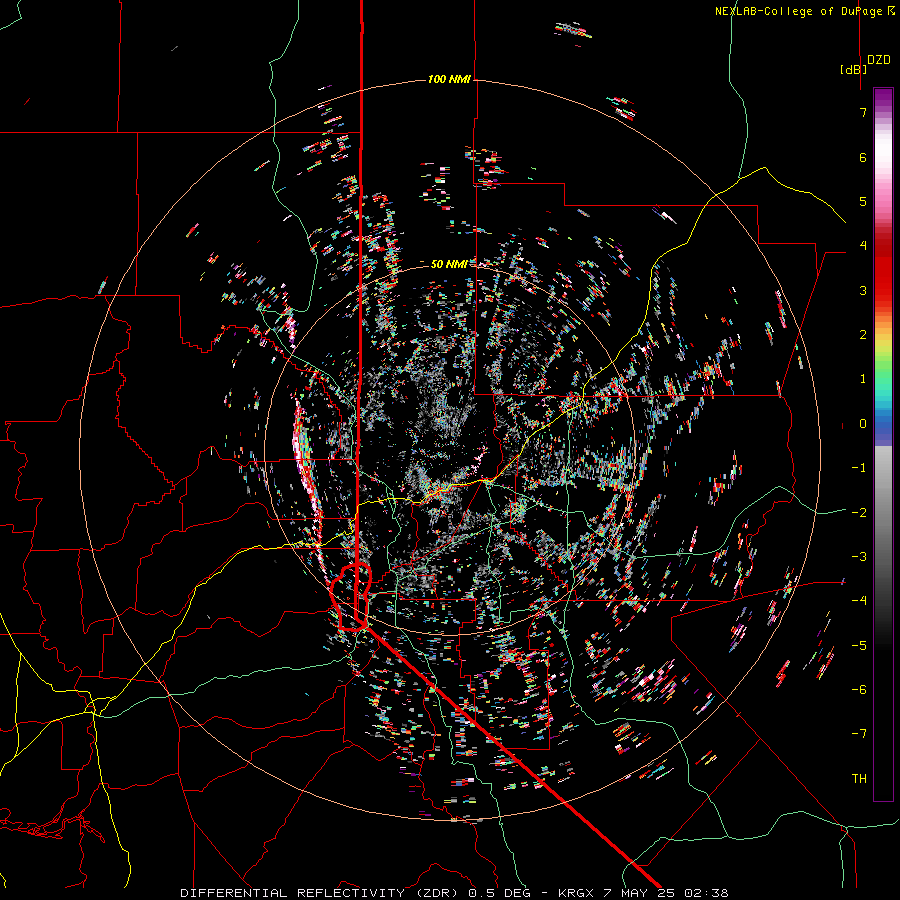
Task: Click the 50 NMI range ring label
Action: pyautogui.click(x=449, y=264)
